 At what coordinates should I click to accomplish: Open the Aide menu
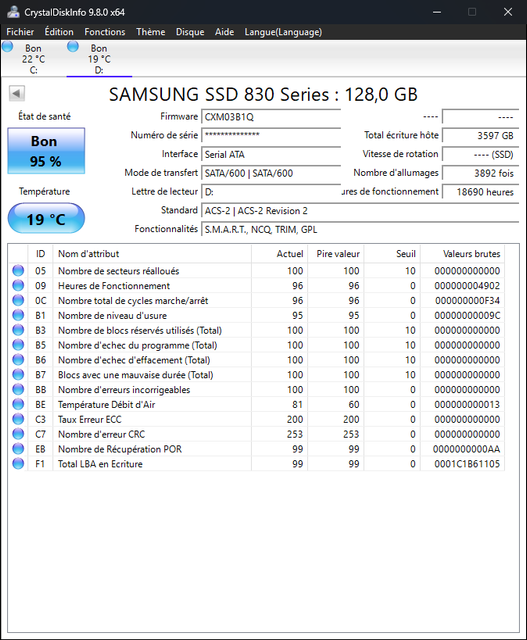click(x=225, y=32)
